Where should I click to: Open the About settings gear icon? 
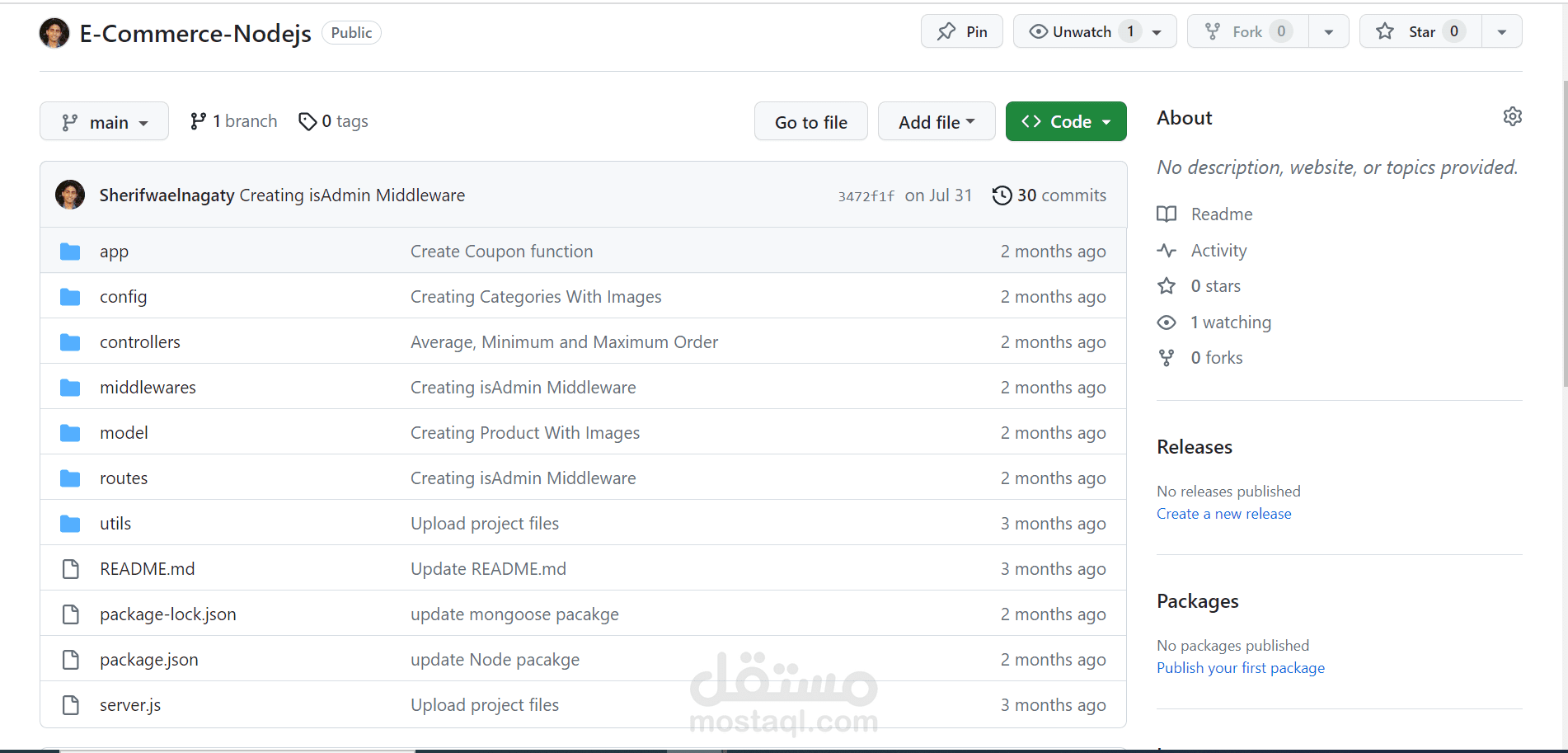[x=1513, y=116]
